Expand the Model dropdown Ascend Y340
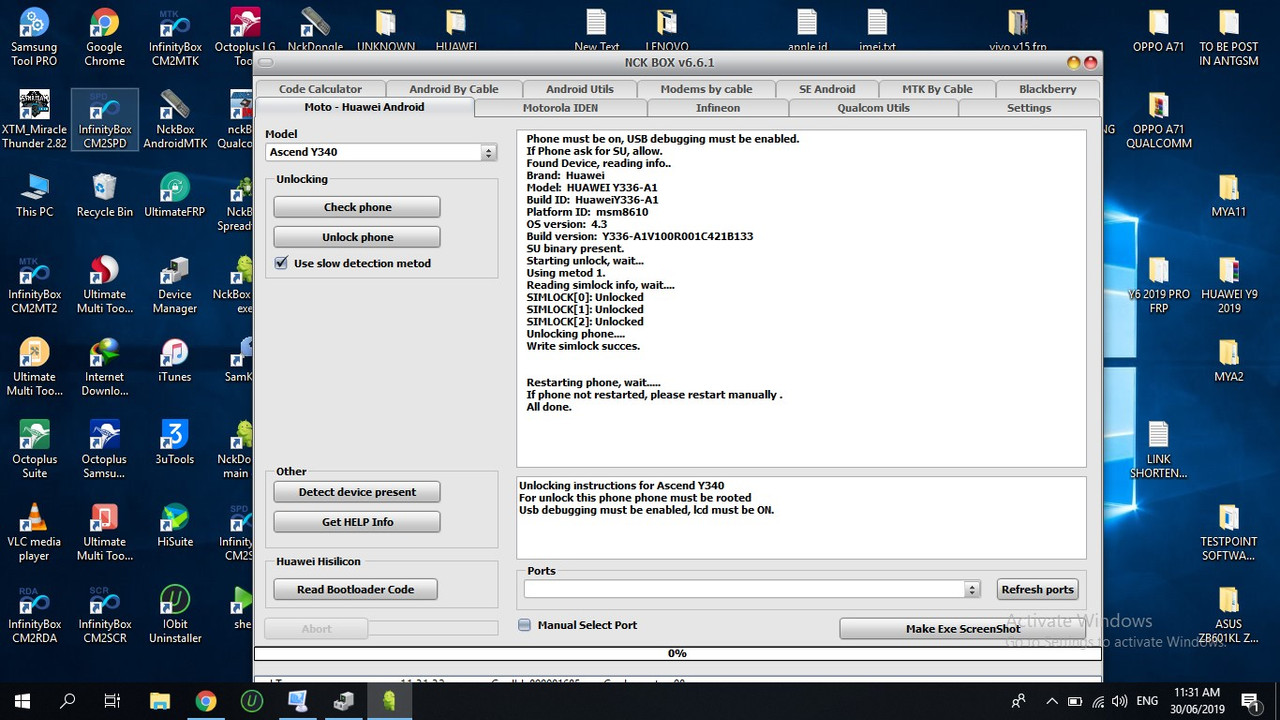This screenshot has height=720, width=1280. (489, 152)
